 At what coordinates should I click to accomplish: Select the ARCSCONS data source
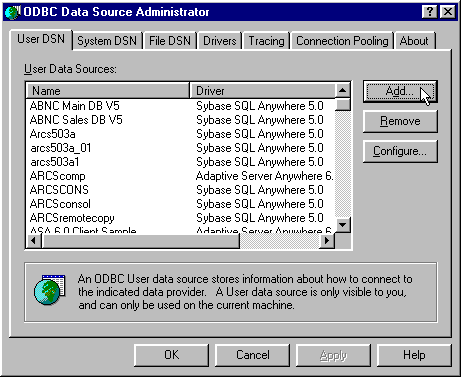(59, 190)
